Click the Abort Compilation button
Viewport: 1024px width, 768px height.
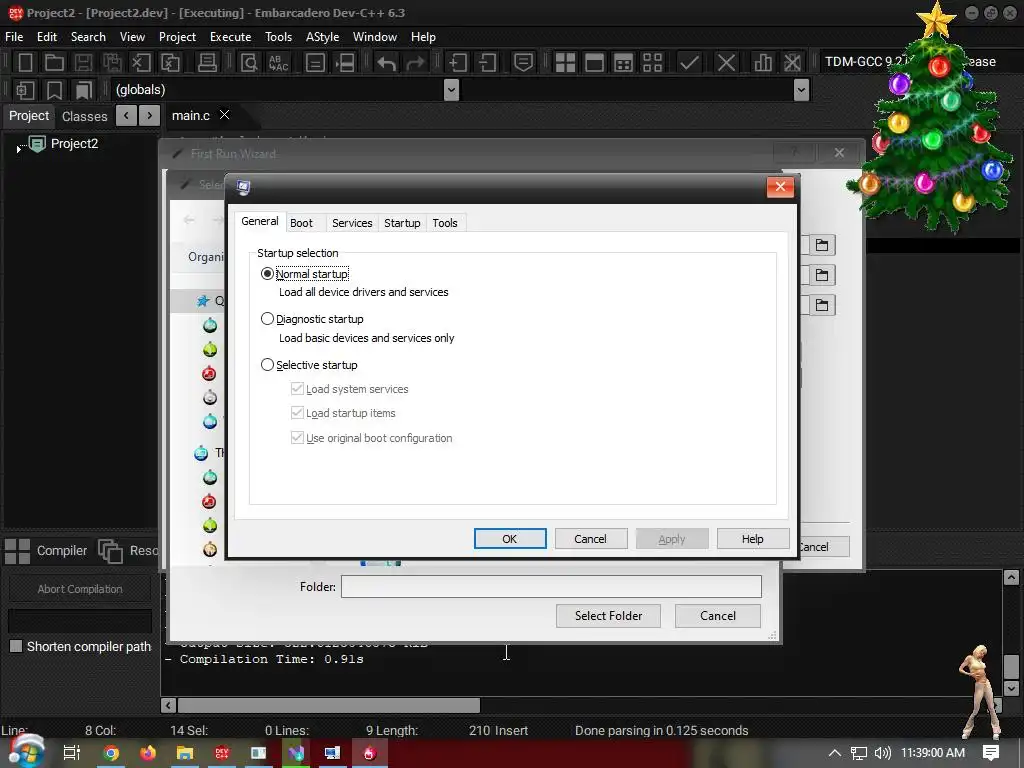(x=80, y=589)
